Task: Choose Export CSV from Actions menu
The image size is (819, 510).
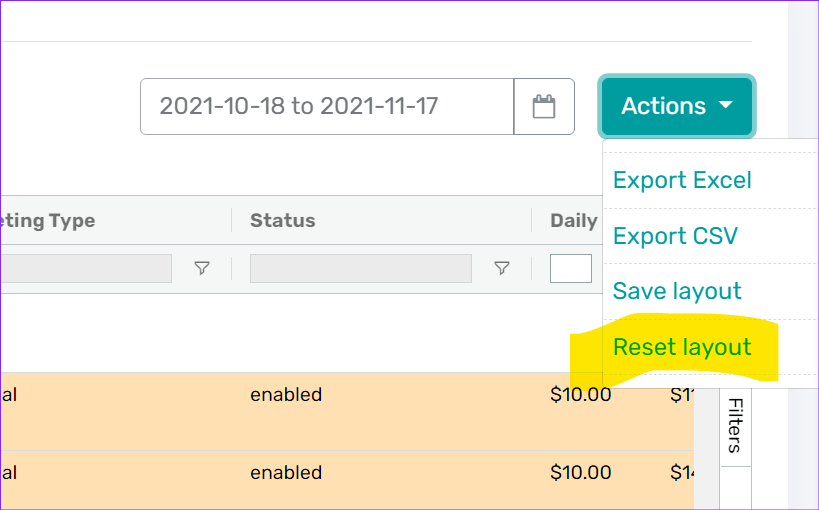Action: [675, 236]
